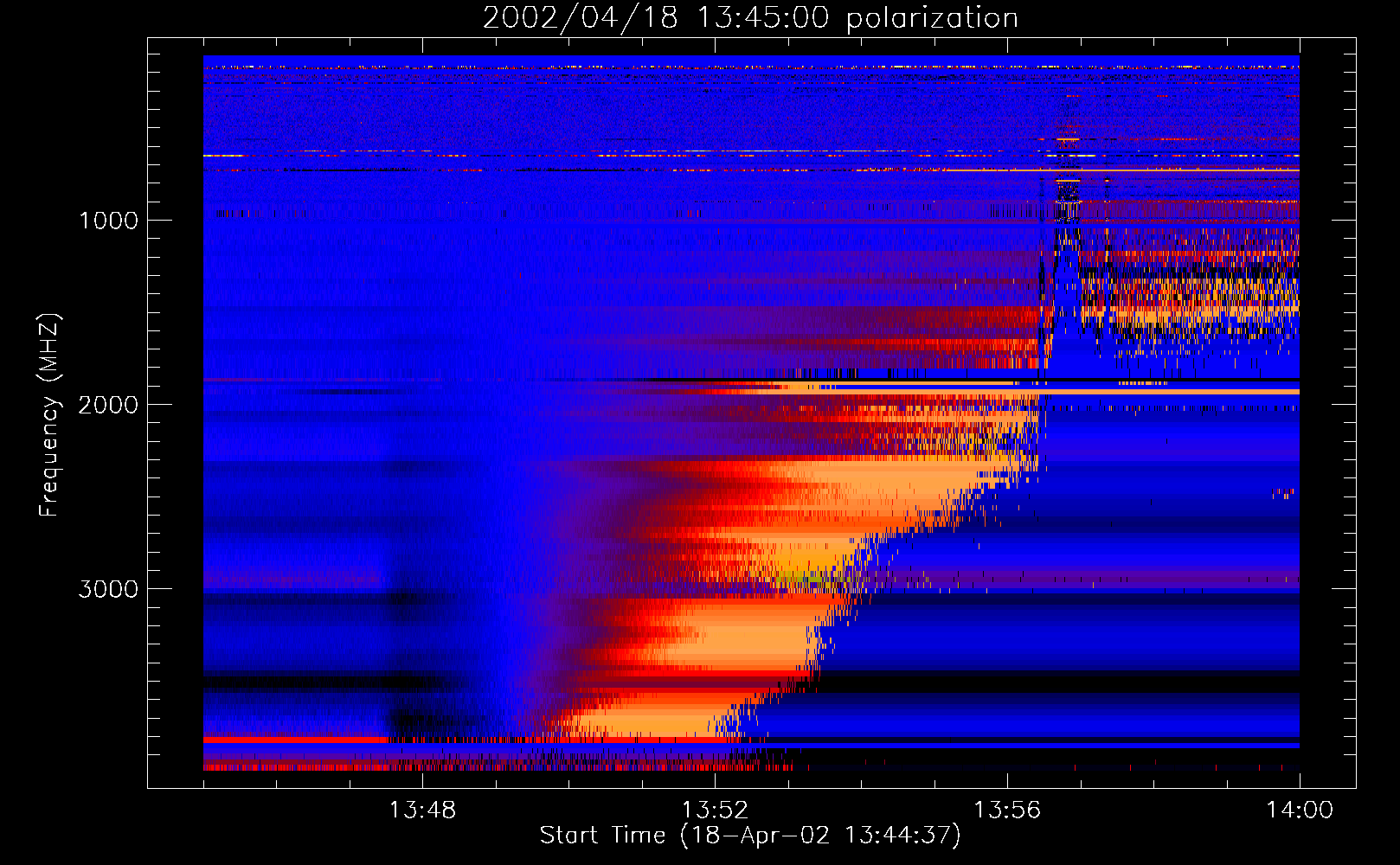This screenshot has width=1400, height=865.
Task: Click the plot title "2002/04/18 13:45:00 polarization"
Action: coord(750,18)
